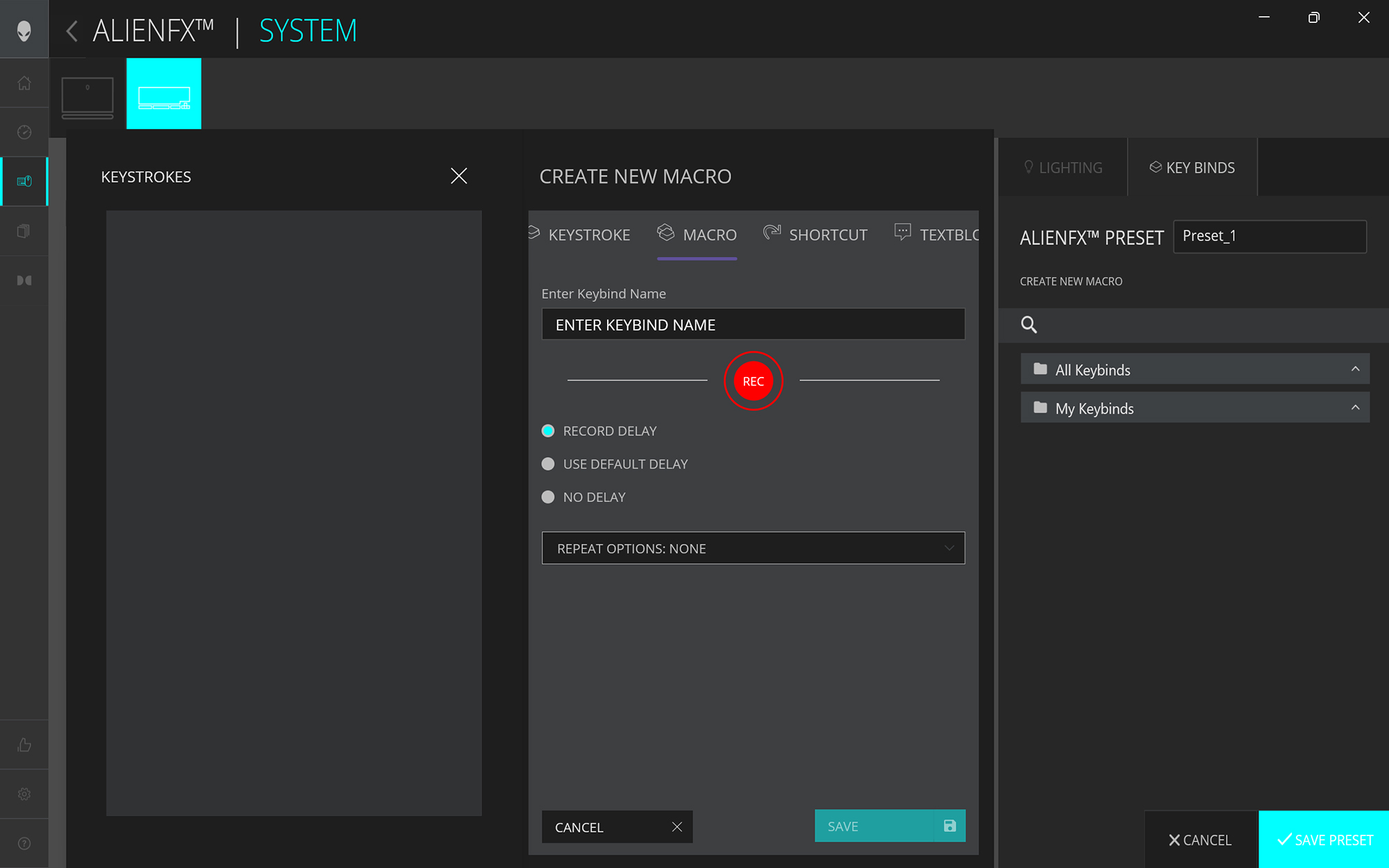Switch to the Macro tab
The width and height of the screenshot is (1389, 868).
click(x=697, y=235)
